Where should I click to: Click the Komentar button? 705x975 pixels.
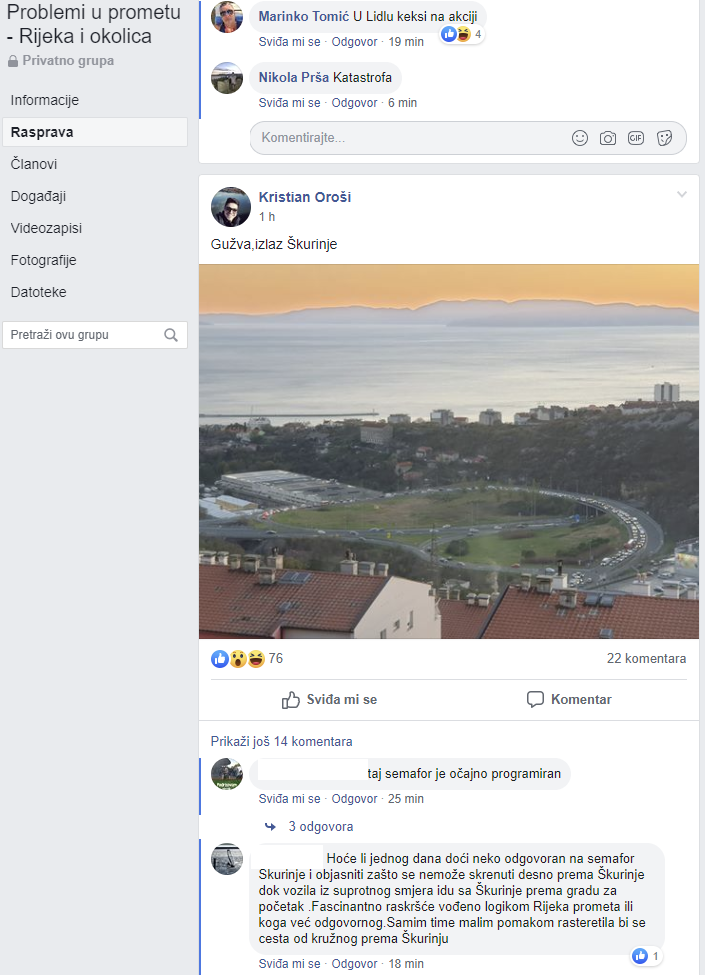point(569,700)
